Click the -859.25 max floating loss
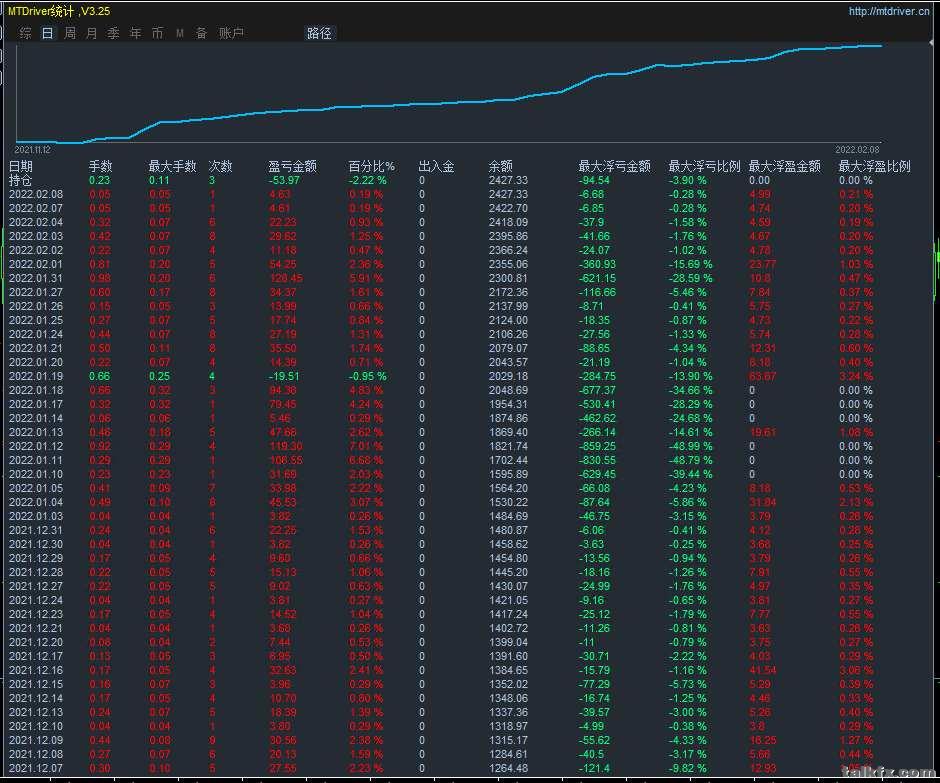This screenshot has width=940, height=783. [597, 446]
